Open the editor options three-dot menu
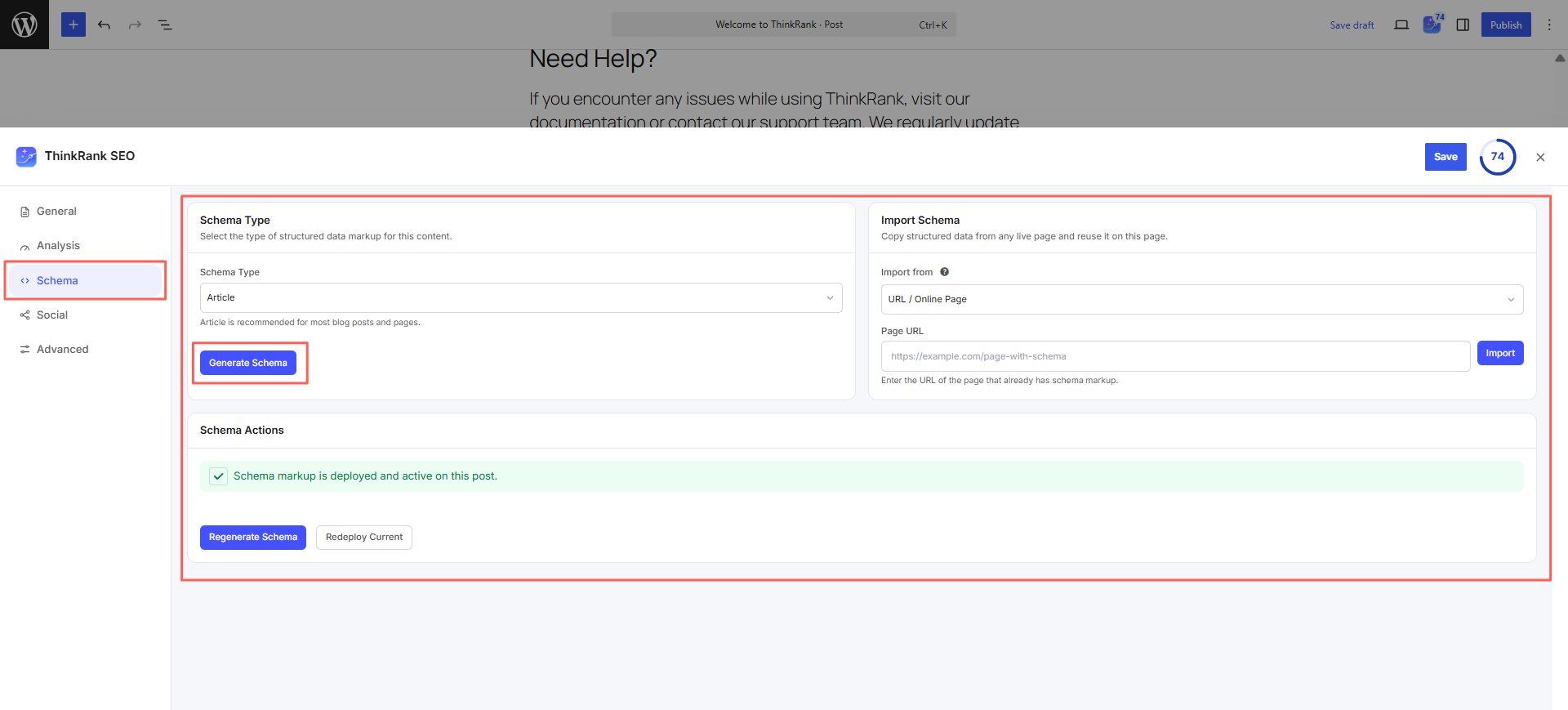This screenshot has width=1568, height=710. (1549, 25)
